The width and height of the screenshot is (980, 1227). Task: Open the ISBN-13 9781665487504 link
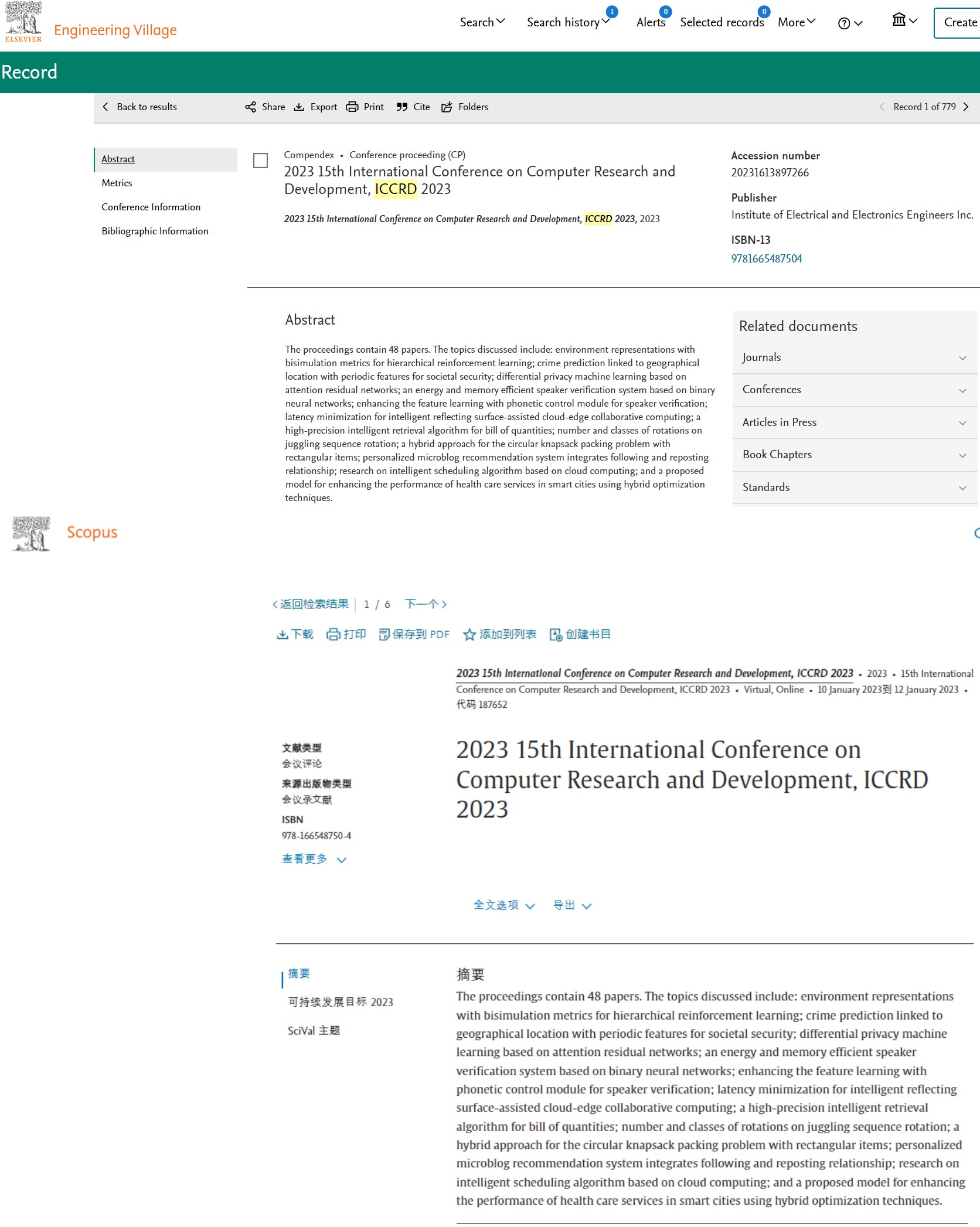pyautogui.click(x=767, y=259)
